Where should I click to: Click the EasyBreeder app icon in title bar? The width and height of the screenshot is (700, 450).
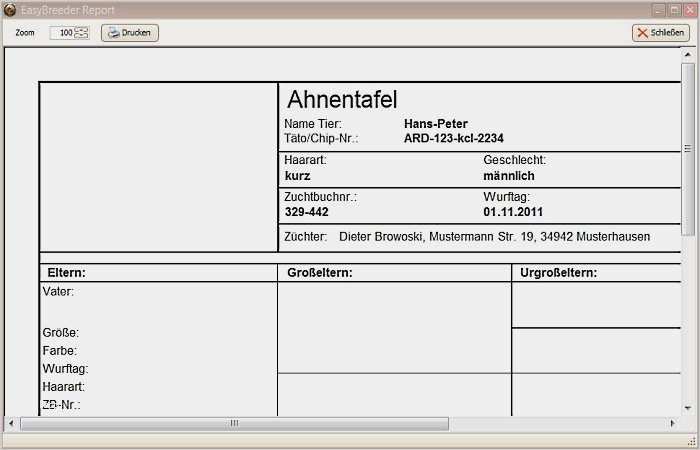click(x=9, y=9)
